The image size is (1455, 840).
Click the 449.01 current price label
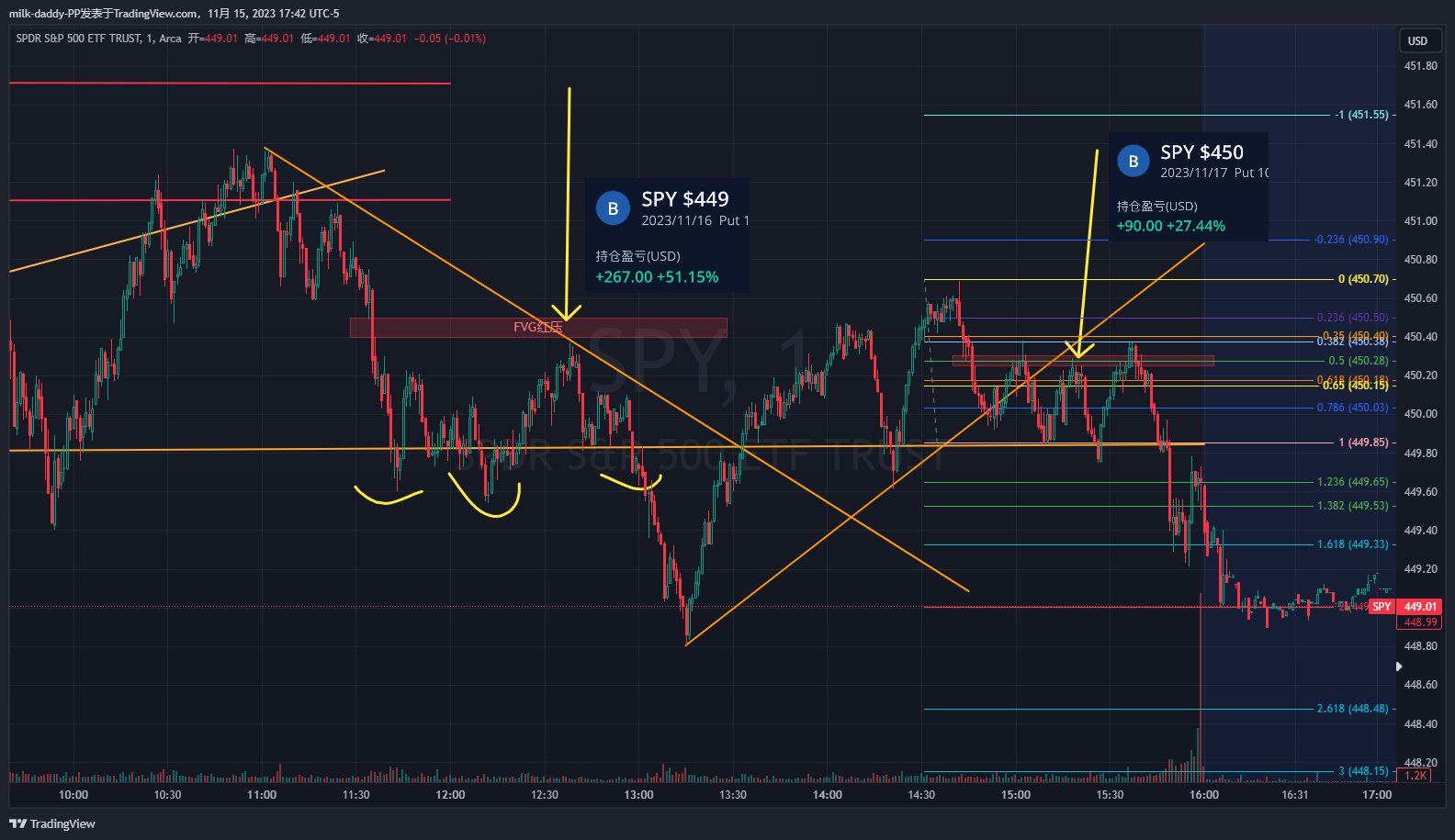[x=1420, y=607]
